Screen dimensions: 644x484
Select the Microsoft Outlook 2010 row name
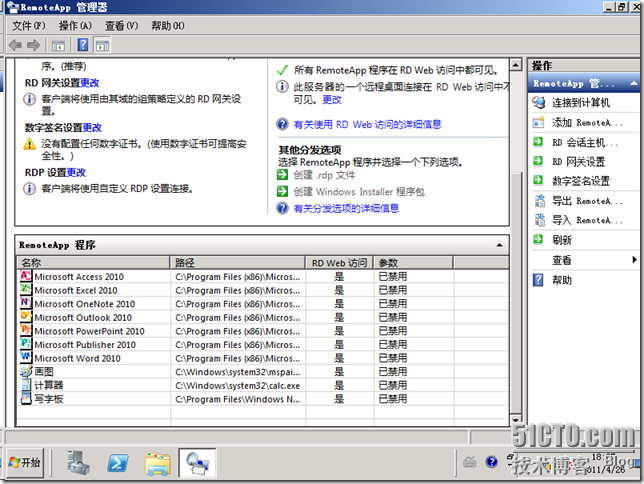tap(83, 318)
